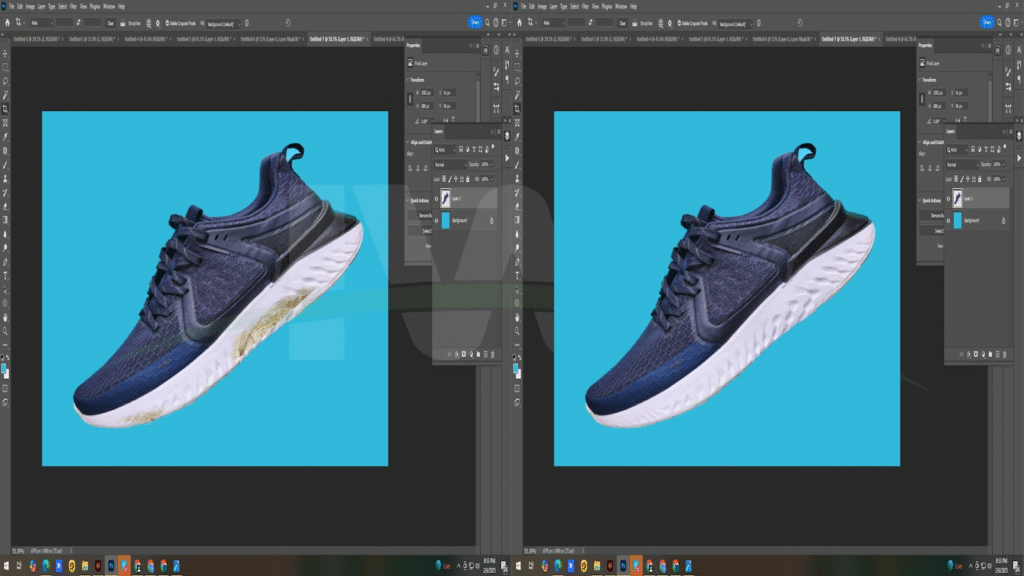Hide Layer 1 in the left window
Viewport: 1024px width, 576px height.
[x=437, y=199]
